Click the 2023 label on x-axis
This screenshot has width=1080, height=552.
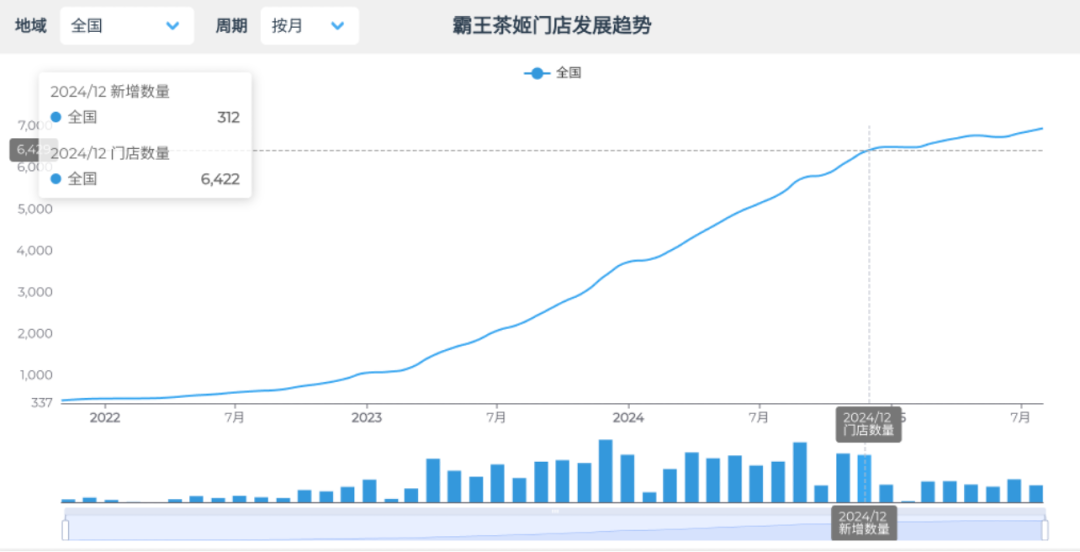[366, 418]
